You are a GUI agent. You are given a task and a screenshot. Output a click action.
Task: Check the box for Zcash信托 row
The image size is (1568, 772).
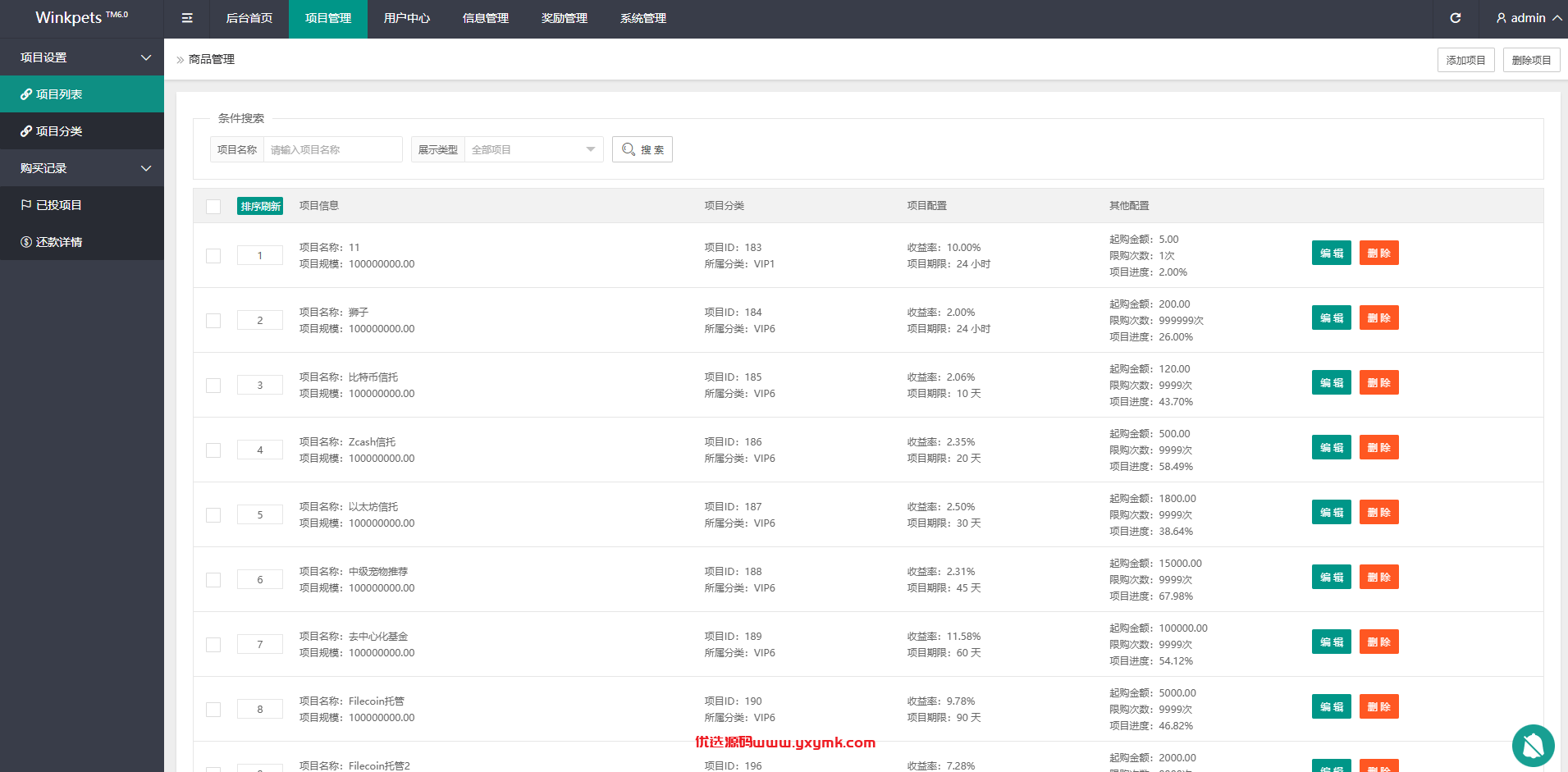[213, 450]
